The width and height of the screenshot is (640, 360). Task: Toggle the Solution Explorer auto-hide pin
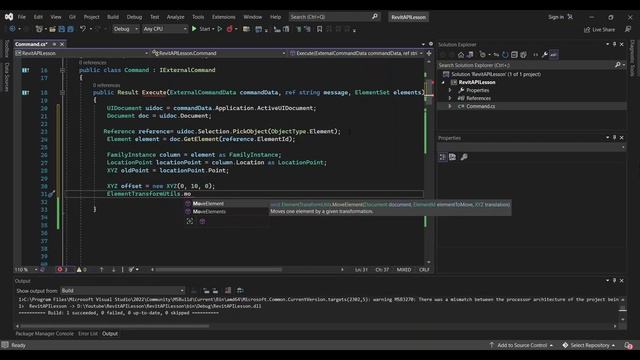(x=614, y=44)
